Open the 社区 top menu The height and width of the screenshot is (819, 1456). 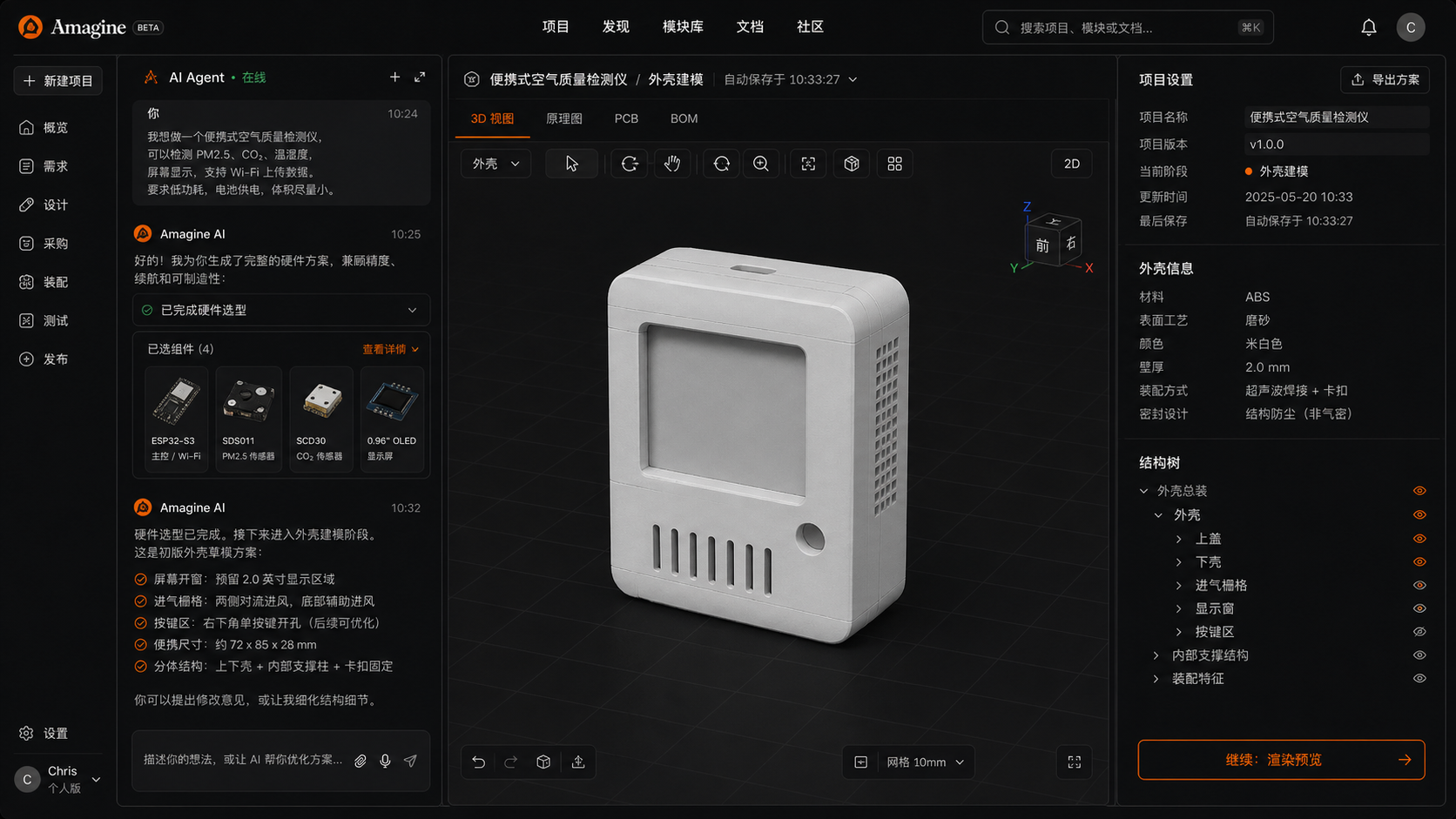(x=810, y=27)
